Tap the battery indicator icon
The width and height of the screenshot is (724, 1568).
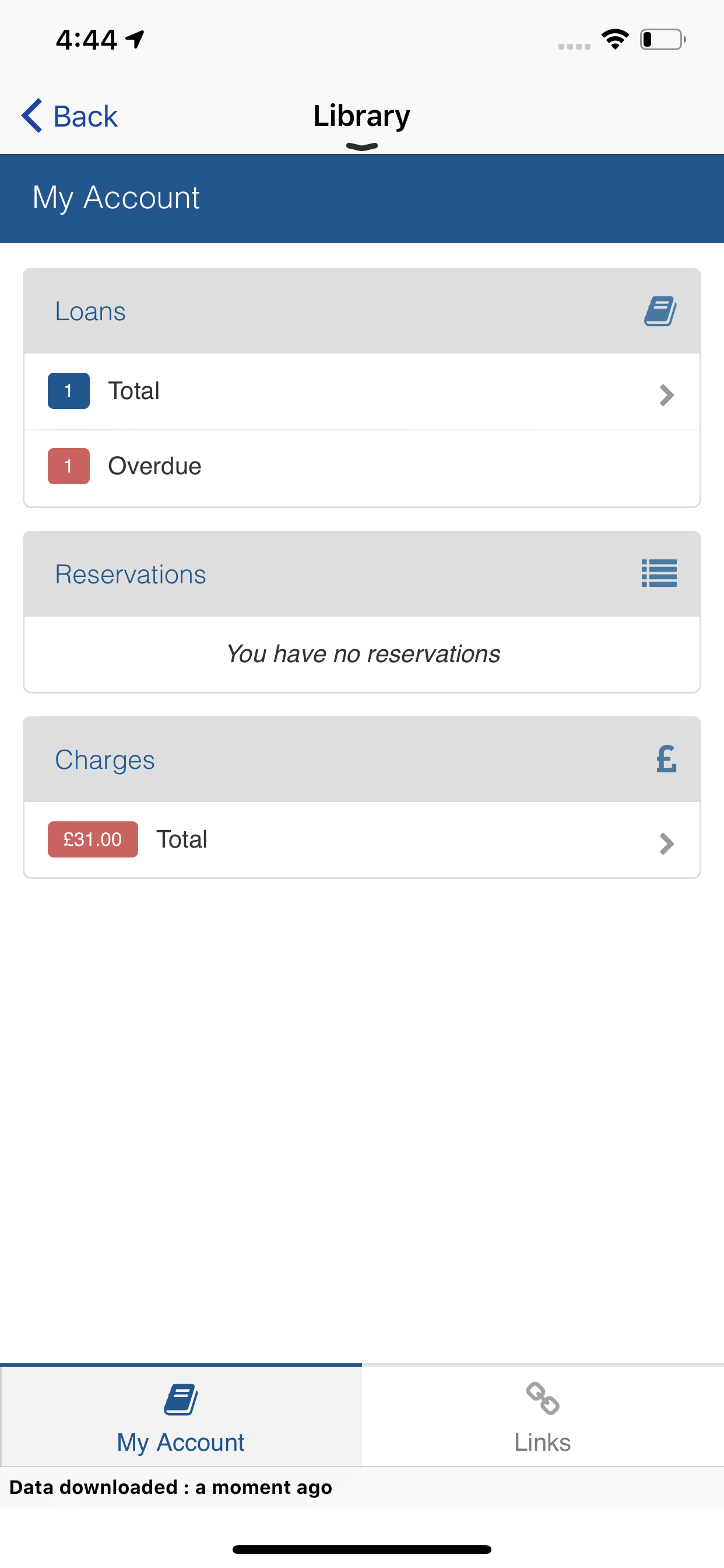(x=663, y=40)
